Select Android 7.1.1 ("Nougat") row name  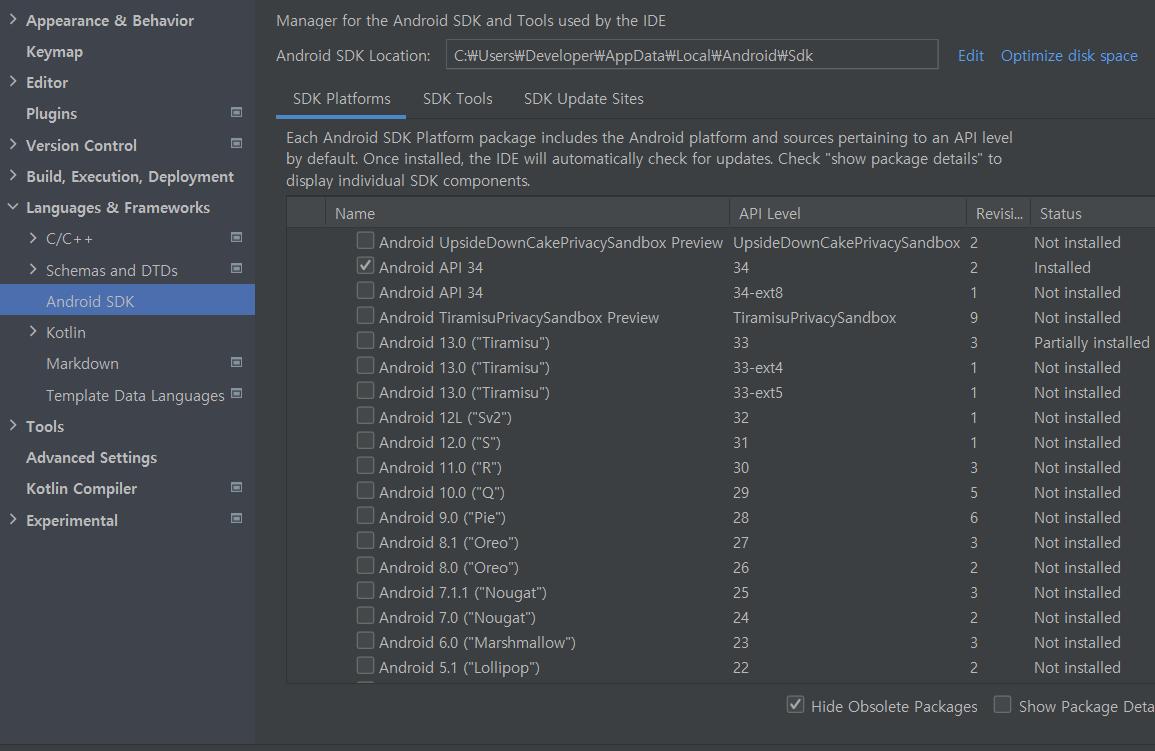click(463, 593)
